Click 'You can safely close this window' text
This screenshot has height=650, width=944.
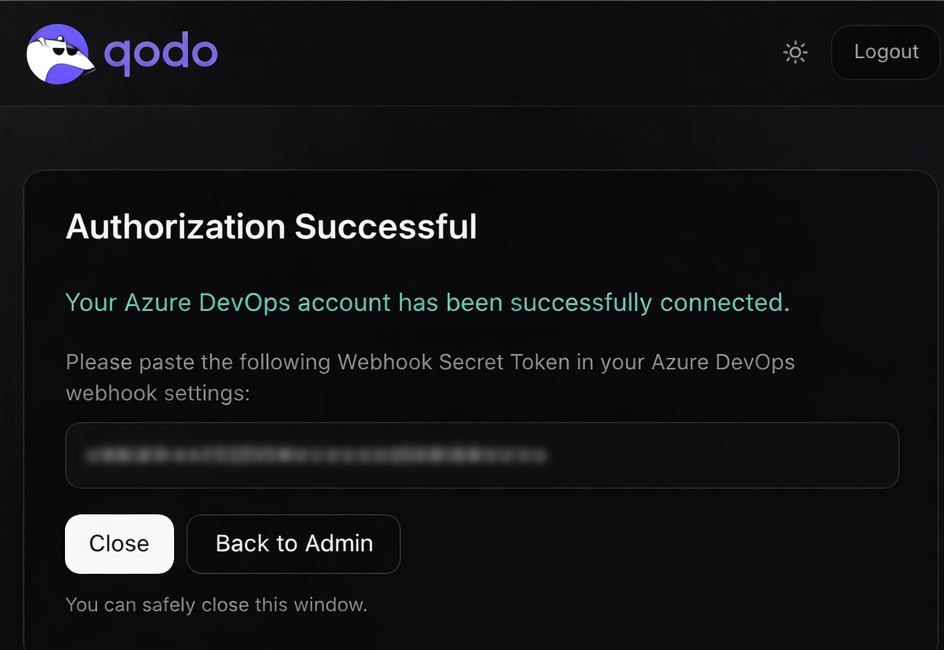[216, 604]
